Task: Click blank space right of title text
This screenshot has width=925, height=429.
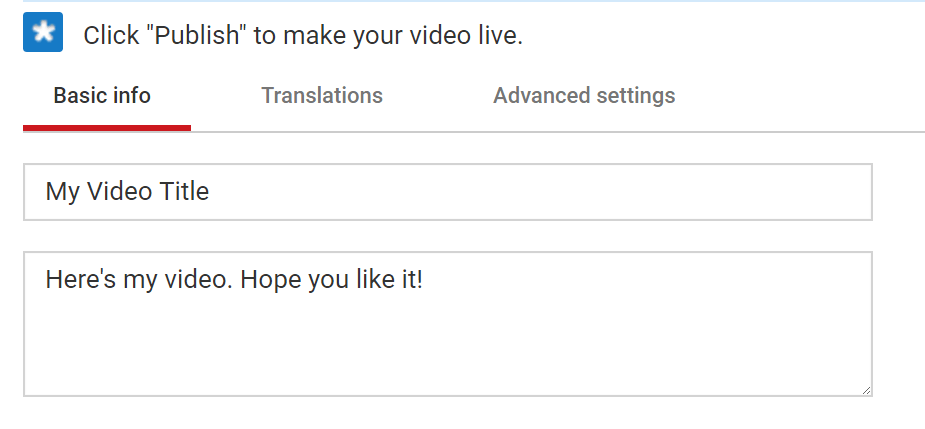Action: 540,192
